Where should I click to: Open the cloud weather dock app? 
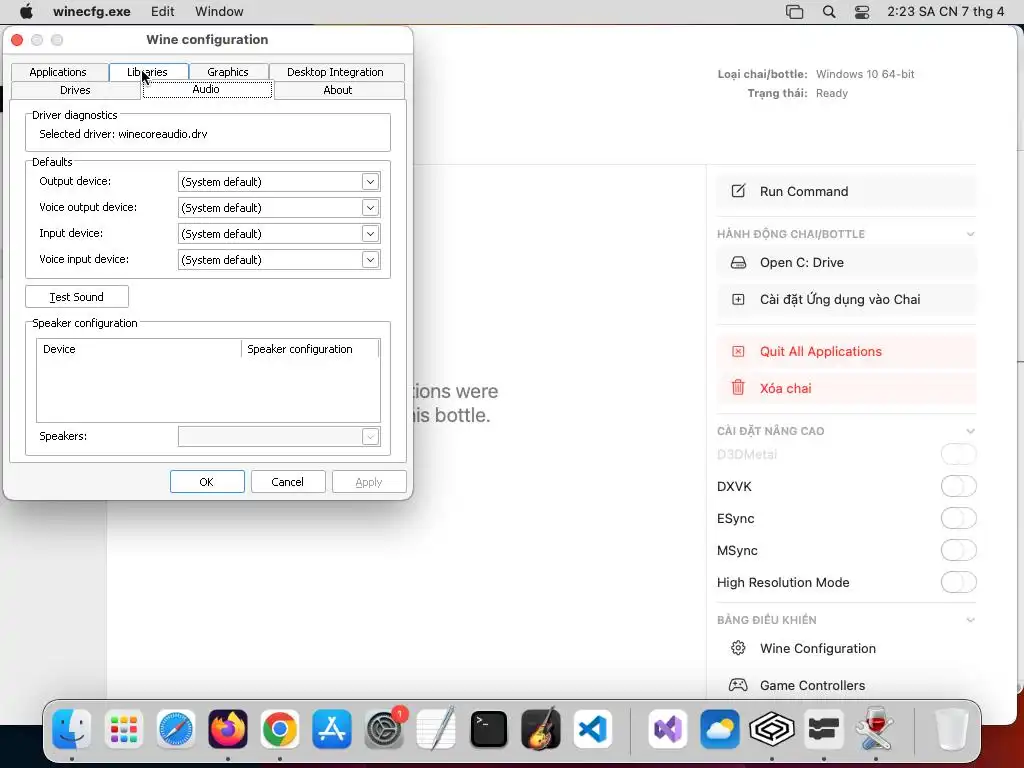(720, 729)
